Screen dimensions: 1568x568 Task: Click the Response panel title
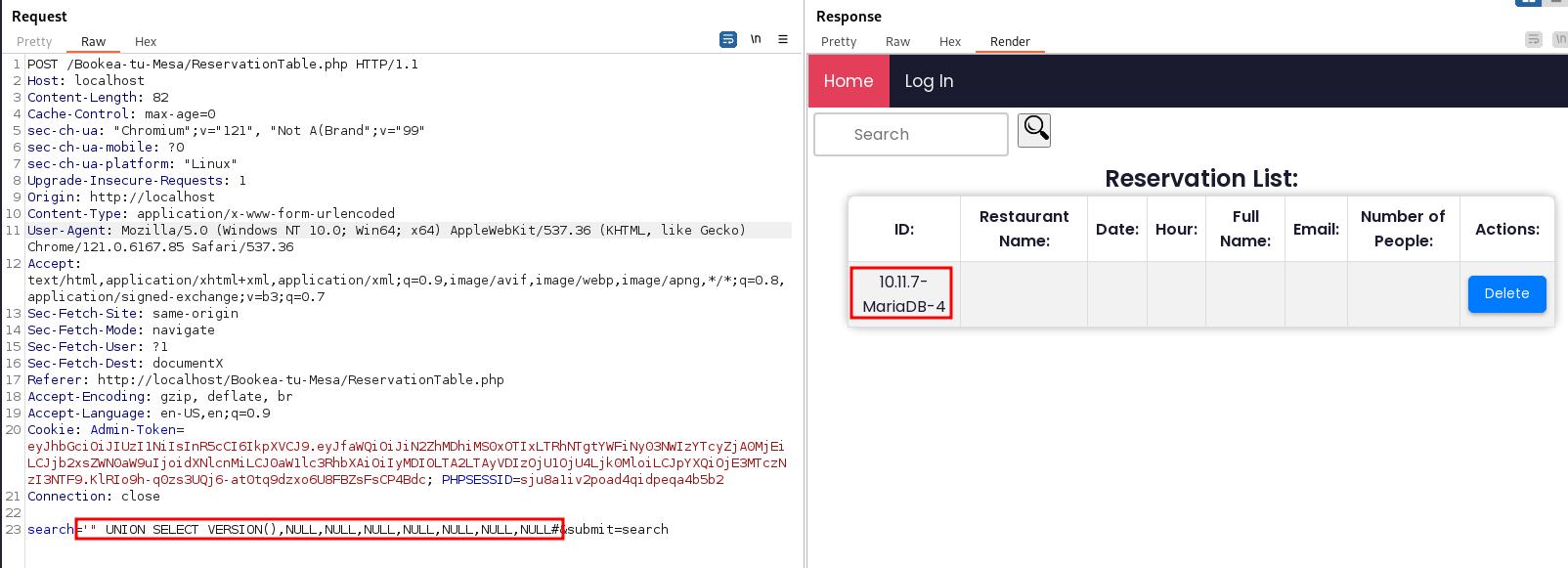point(849,17)
